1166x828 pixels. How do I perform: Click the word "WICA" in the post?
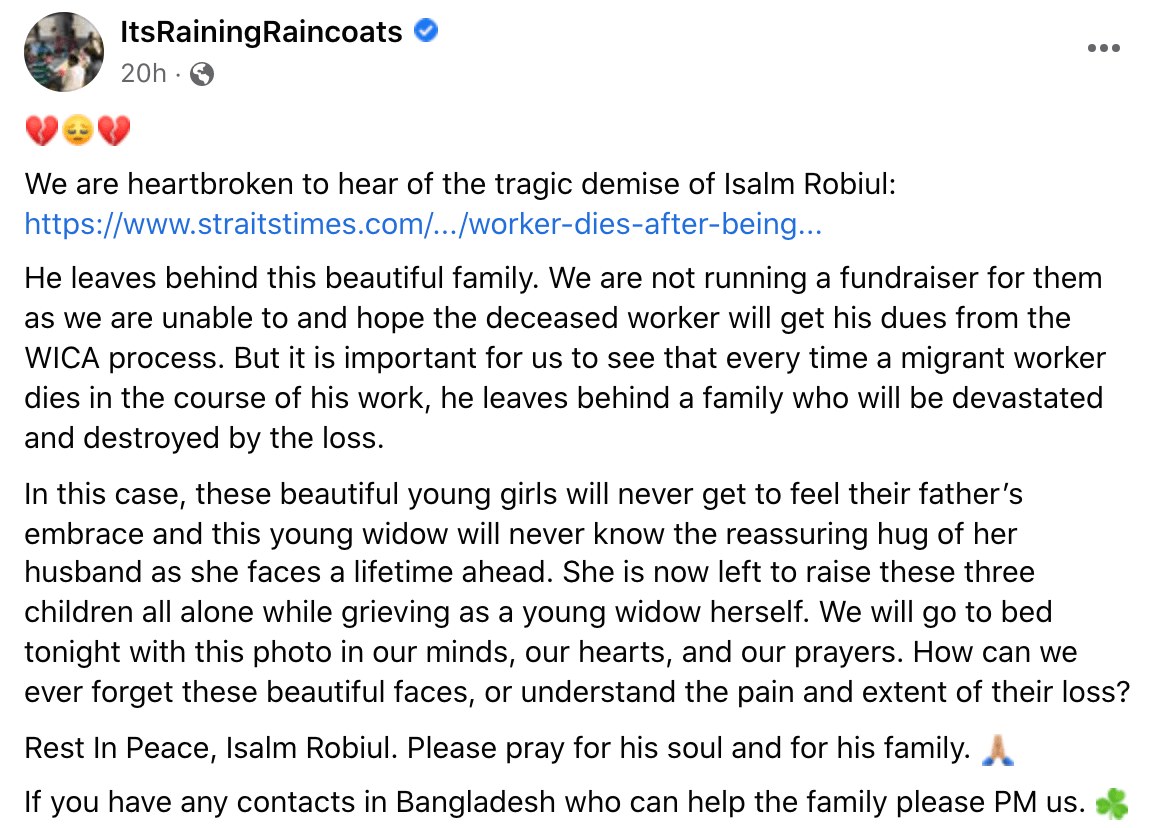66,357
